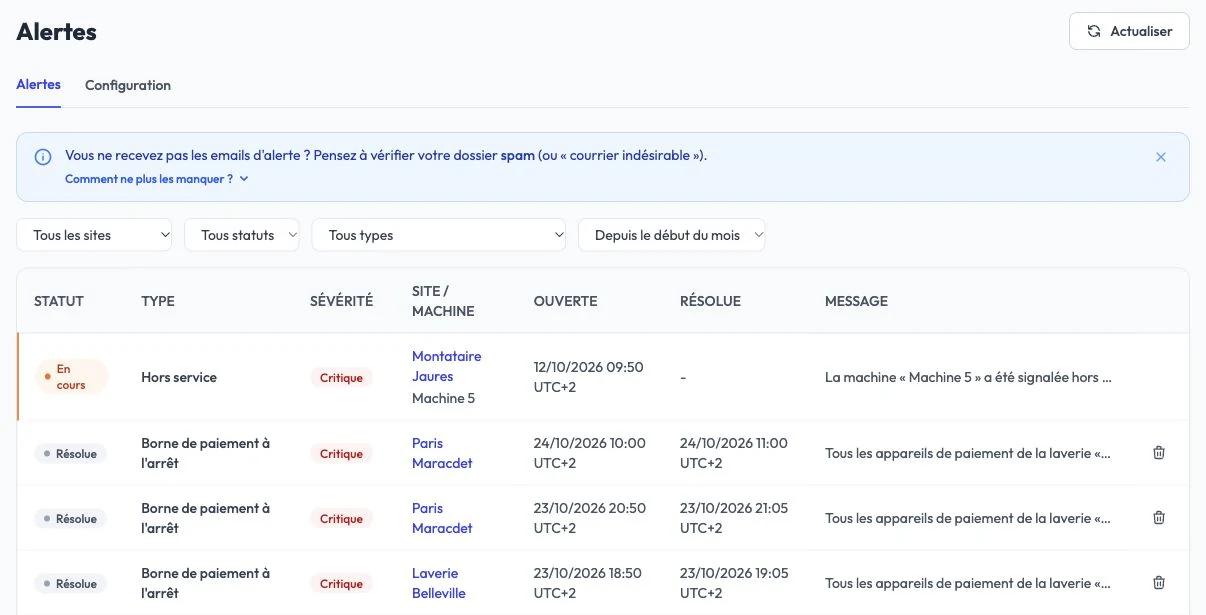Click the MESSAGE column header

856,301
